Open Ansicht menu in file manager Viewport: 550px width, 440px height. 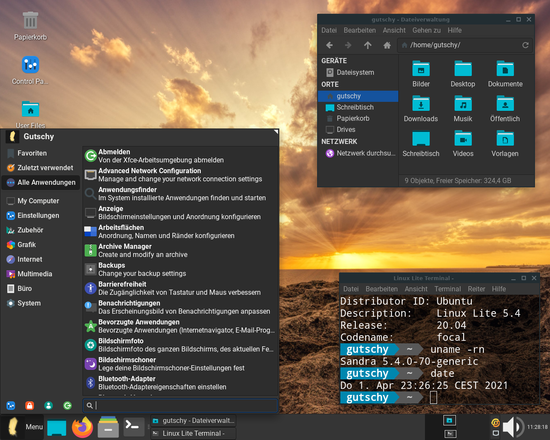pyautogui.click(x=394, y=31)
